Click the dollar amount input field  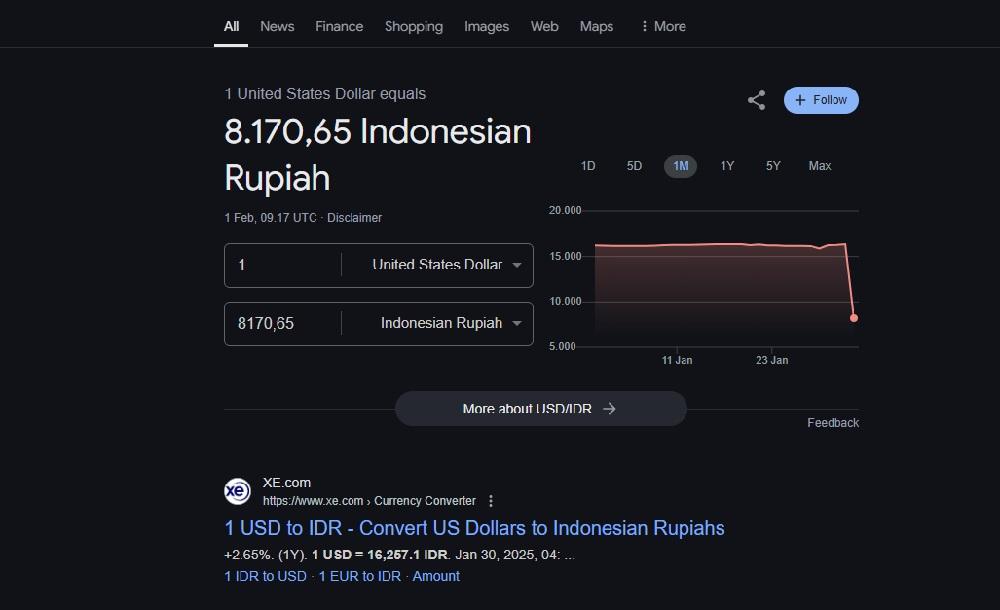tap(285, 265)
